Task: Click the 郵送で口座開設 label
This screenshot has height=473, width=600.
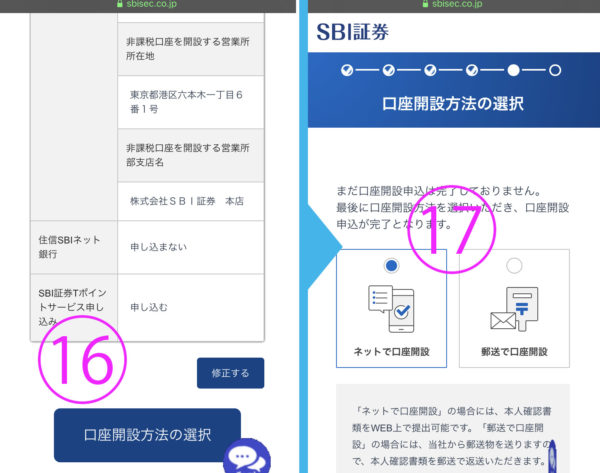Action: coord(514,352)
